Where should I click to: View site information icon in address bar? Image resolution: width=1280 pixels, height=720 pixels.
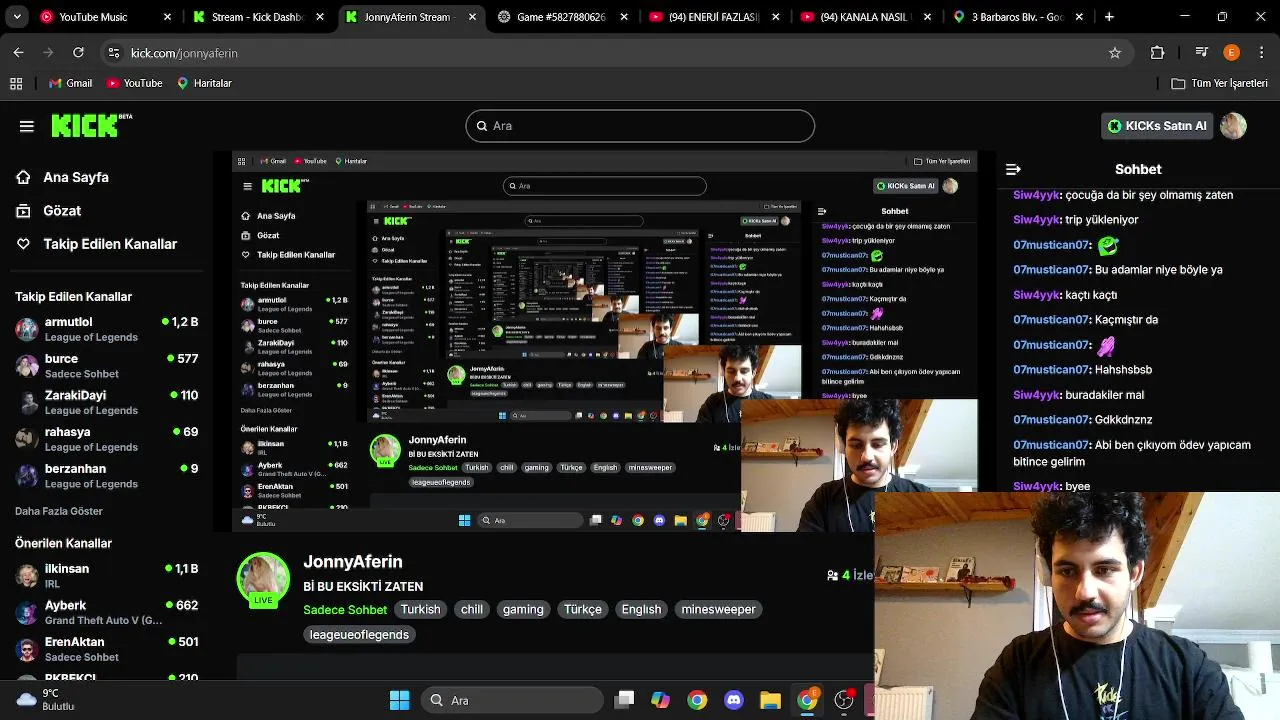pos(113,53)
